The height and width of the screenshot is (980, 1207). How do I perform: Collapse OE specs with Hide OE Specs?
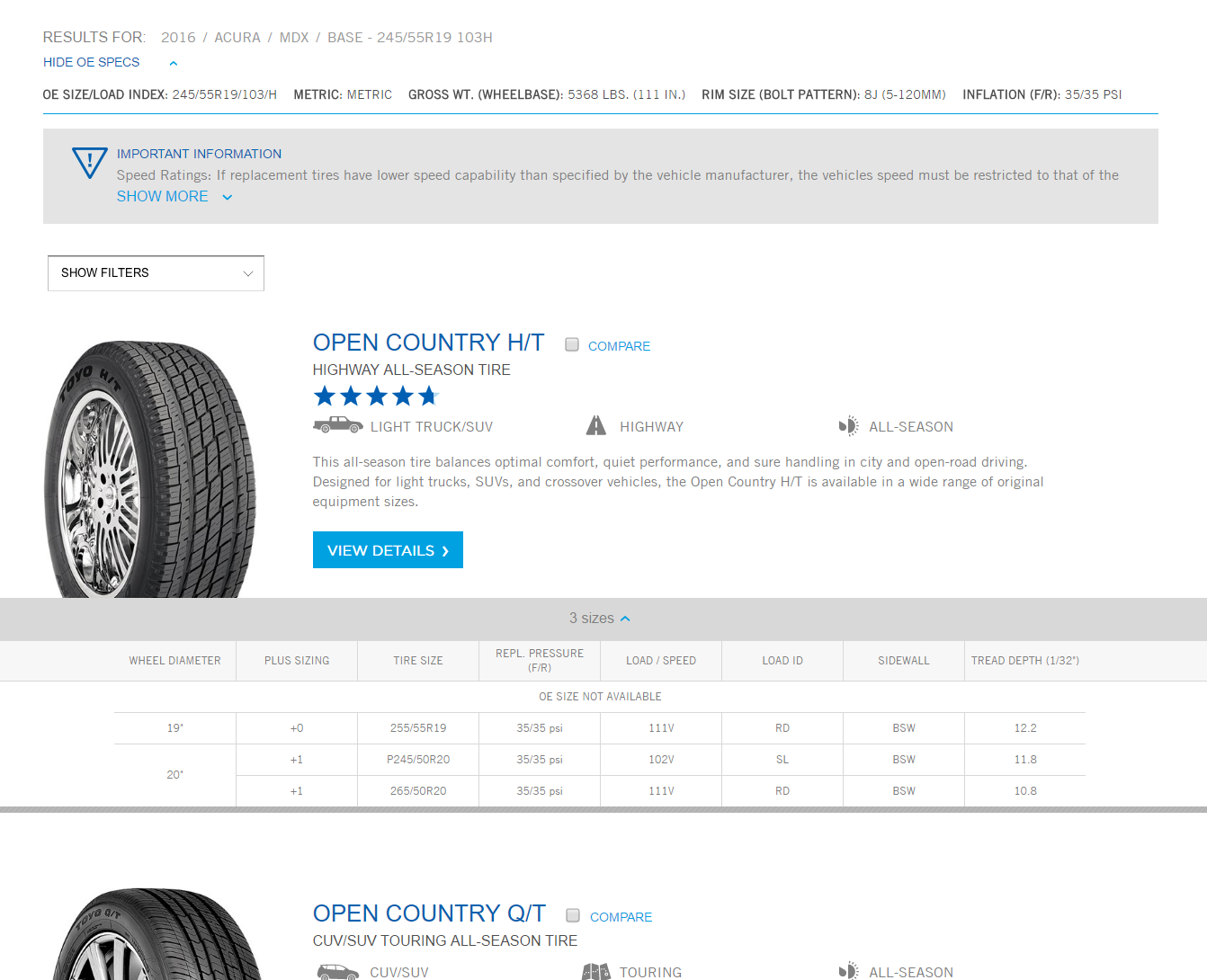coord(92,62)
